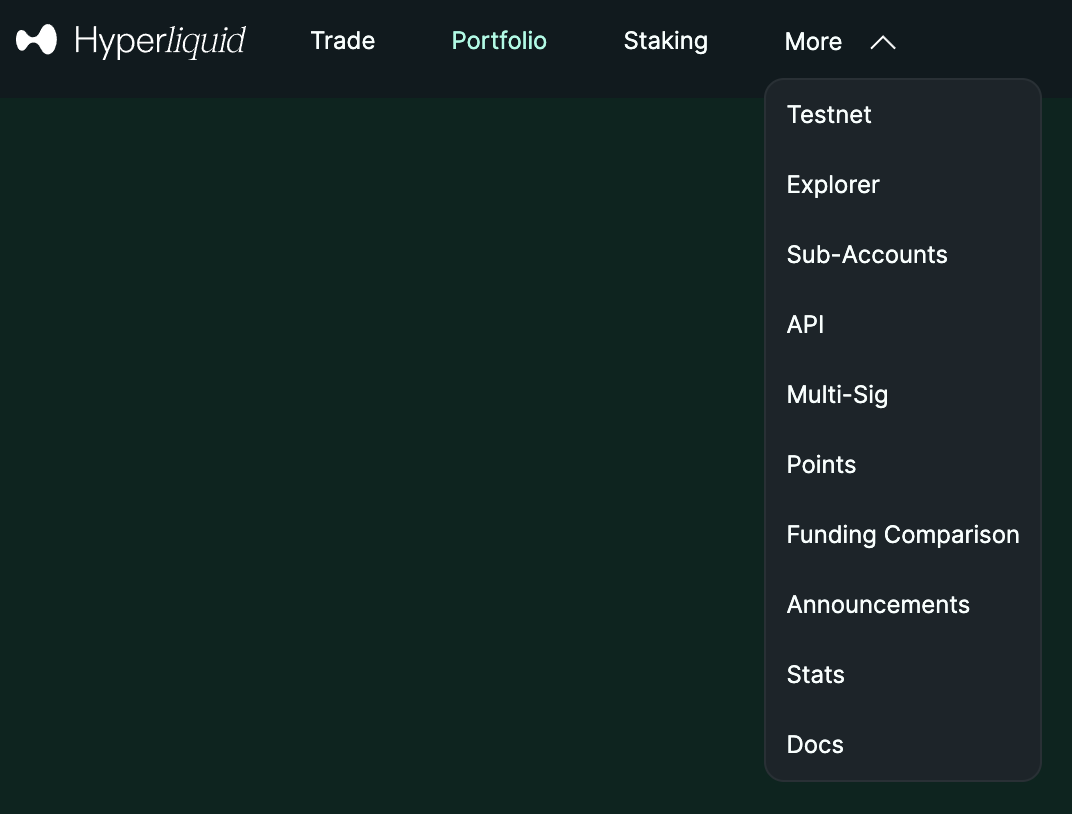Viewport: 1072px width, 814px height.
Task: Open the Docs link
Action: [815, 745]
